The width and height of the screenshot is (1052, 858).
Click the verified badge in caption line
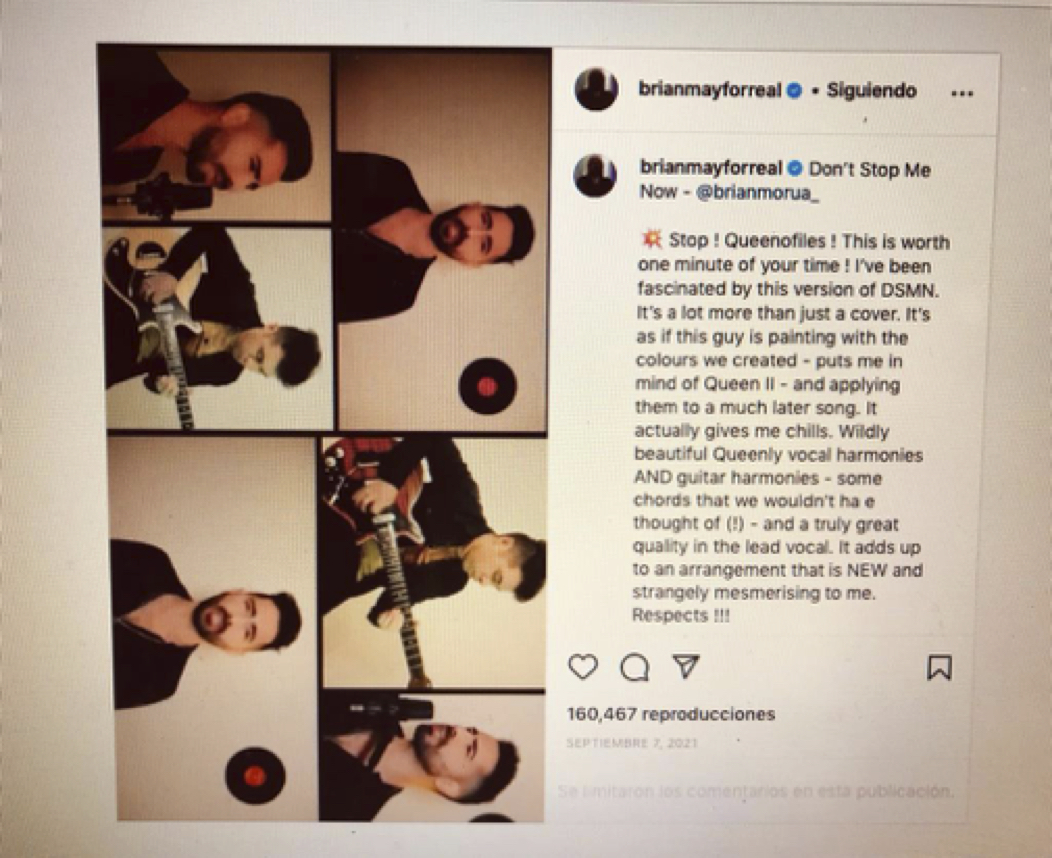(794, 168)
